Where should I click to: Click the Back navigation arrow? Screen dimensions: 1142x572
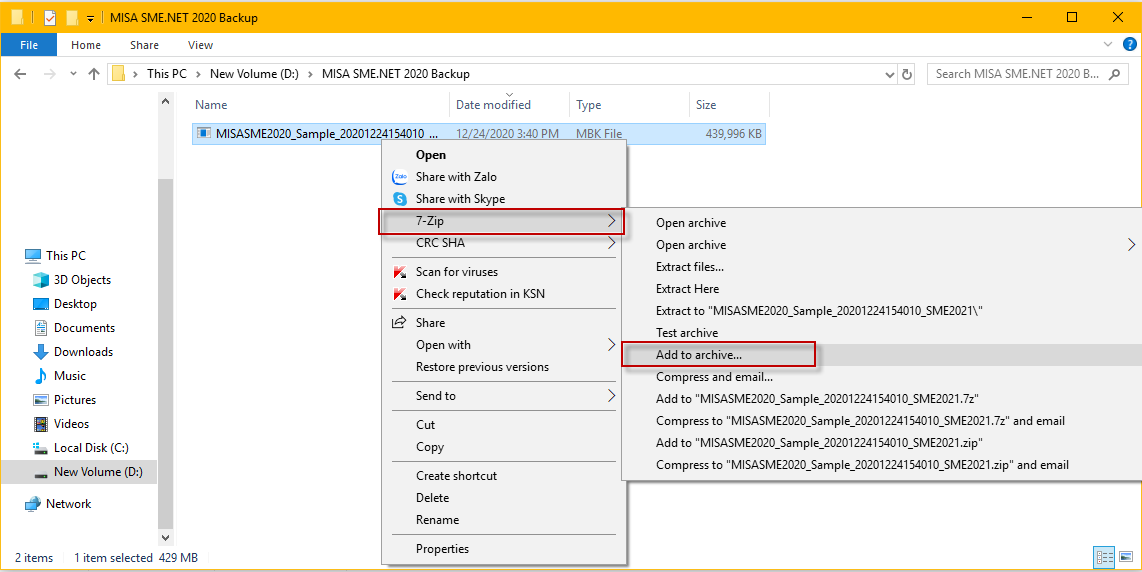tap(20, 74)
